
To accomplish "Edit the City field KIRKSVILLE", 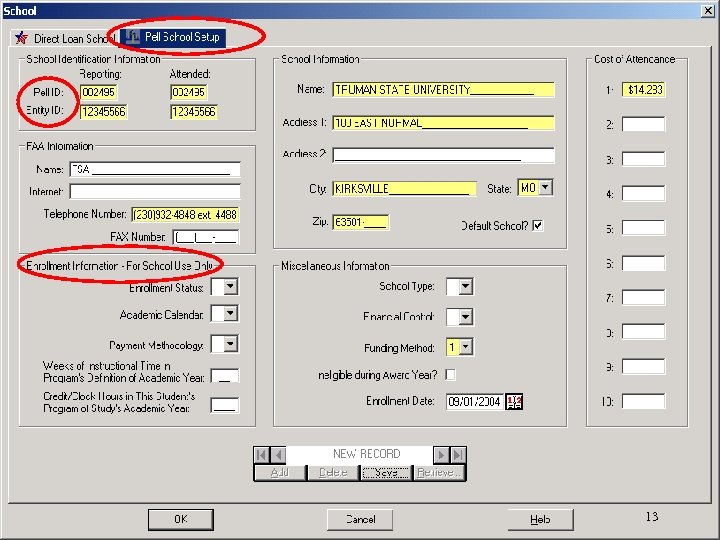I will pyautogui.click(x=405, y=189).
